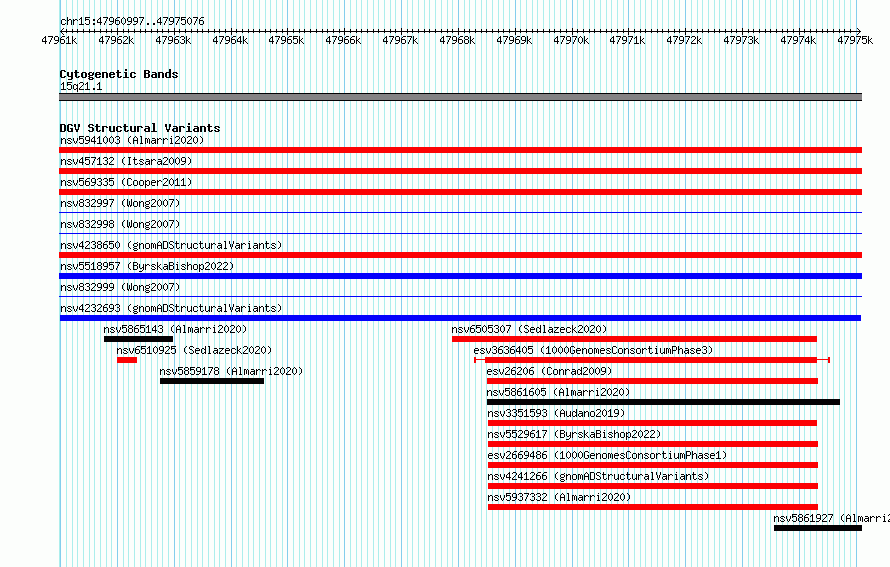Viewport: 890px width, 567px height.
Task: Click the nsv5529617 (ByrskaBishop2022) label
Action: pos(574,434)
